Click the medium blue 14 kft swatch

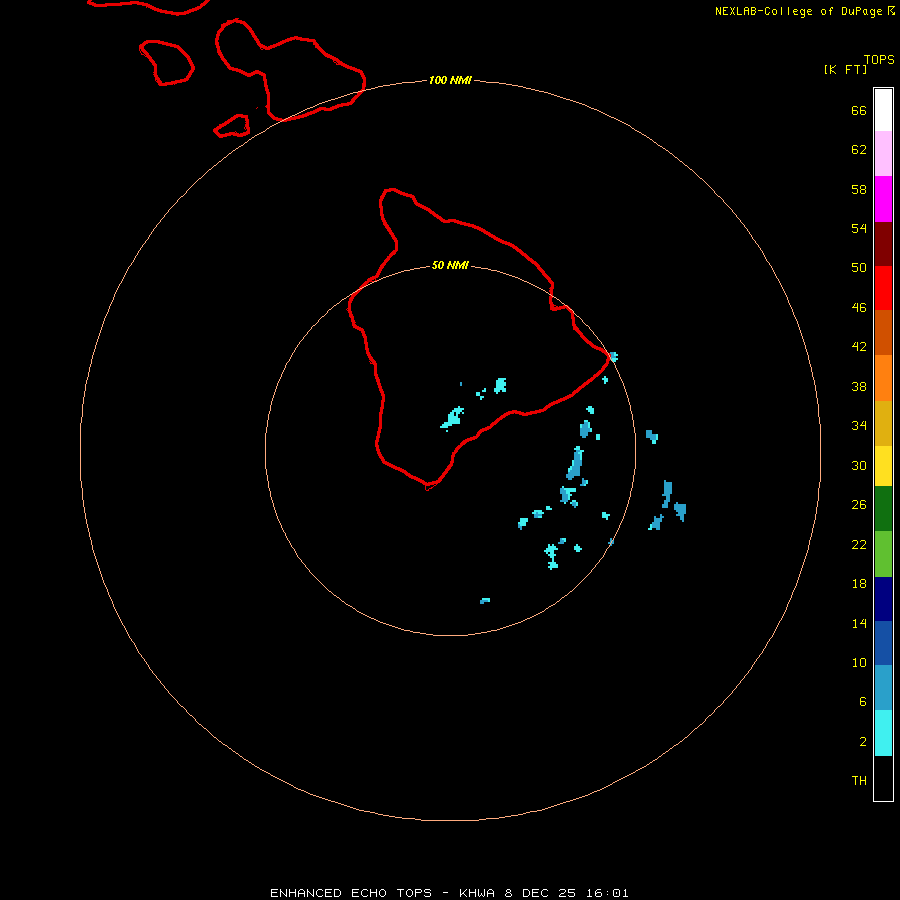coord(883,643)
